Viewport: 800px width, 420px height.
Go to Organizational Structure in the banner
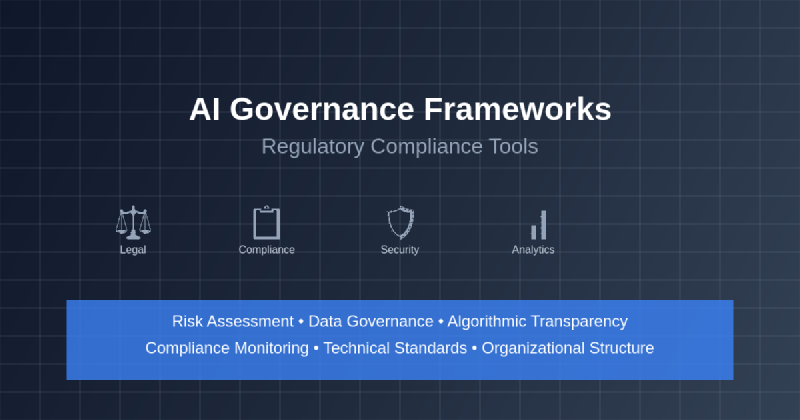567,348
